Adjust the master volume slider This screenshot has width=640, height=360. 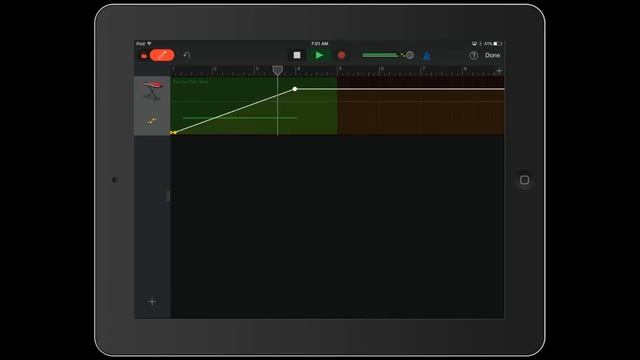click(388, 55)
